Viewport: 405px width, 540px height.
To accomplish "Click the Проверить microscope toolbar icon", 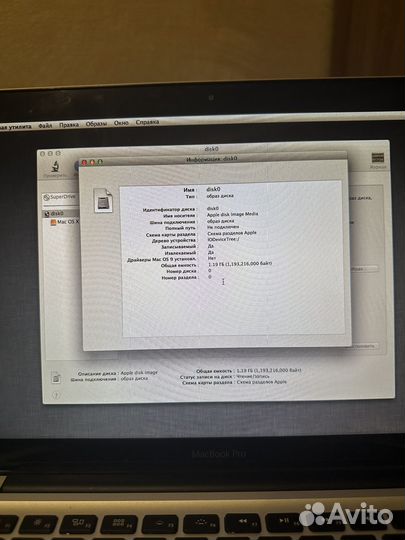I will point(55,166).
